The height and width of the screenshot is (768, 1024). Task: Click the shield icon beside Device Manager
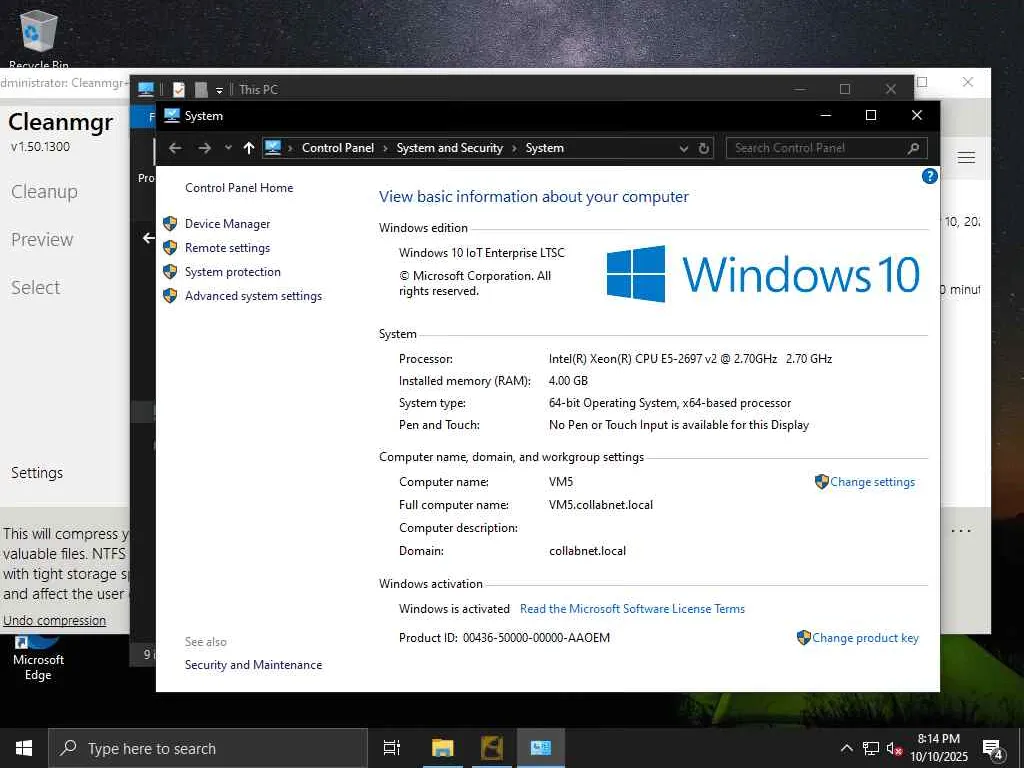[x=170, y=224]
